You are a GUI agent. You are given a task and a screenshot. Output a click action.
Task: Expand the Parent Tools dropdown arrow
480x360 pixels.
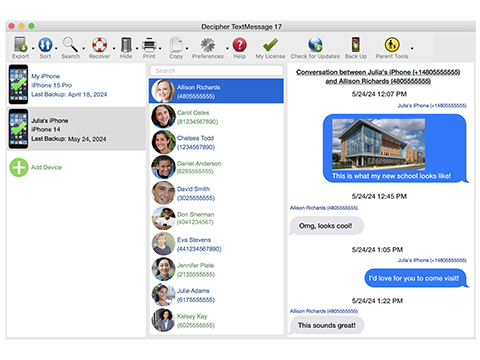(412, 48)
